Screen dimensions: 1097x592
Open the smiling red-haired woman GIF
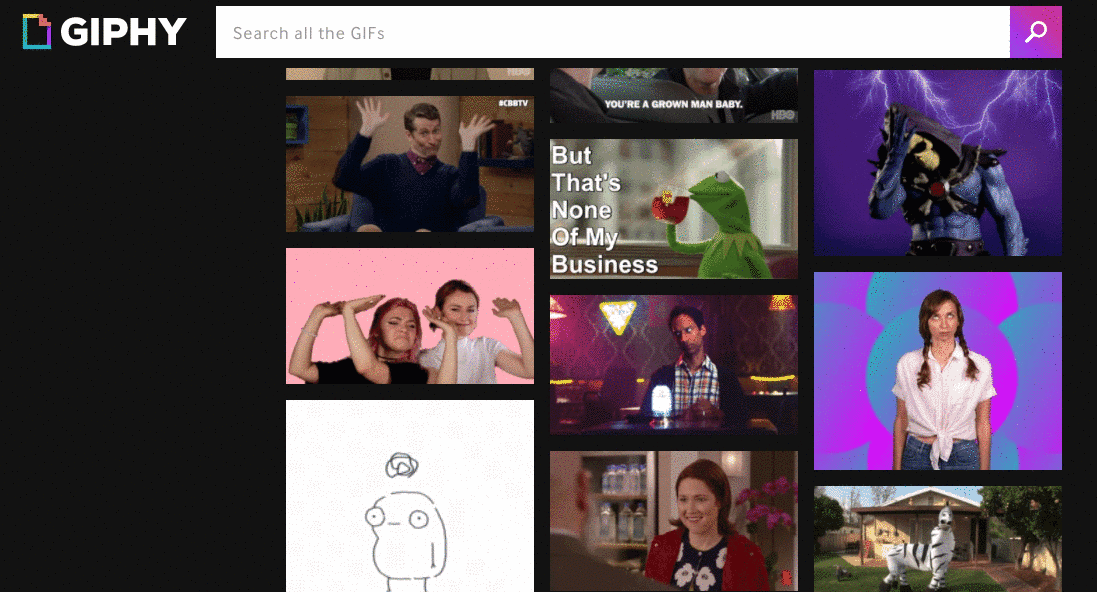point(674,521)
